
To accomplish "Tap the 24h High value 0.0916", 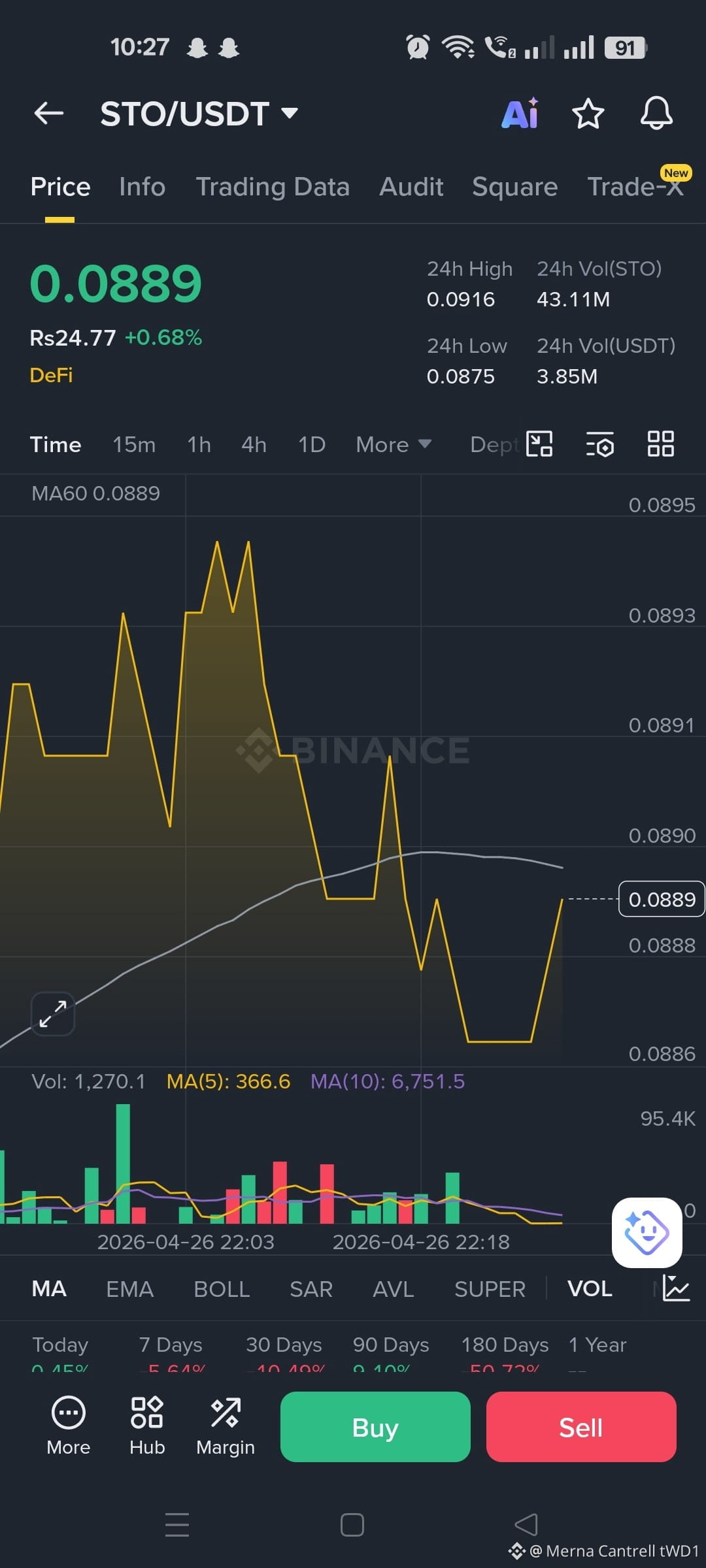I will pyautogui.click(x=461, y=299).
